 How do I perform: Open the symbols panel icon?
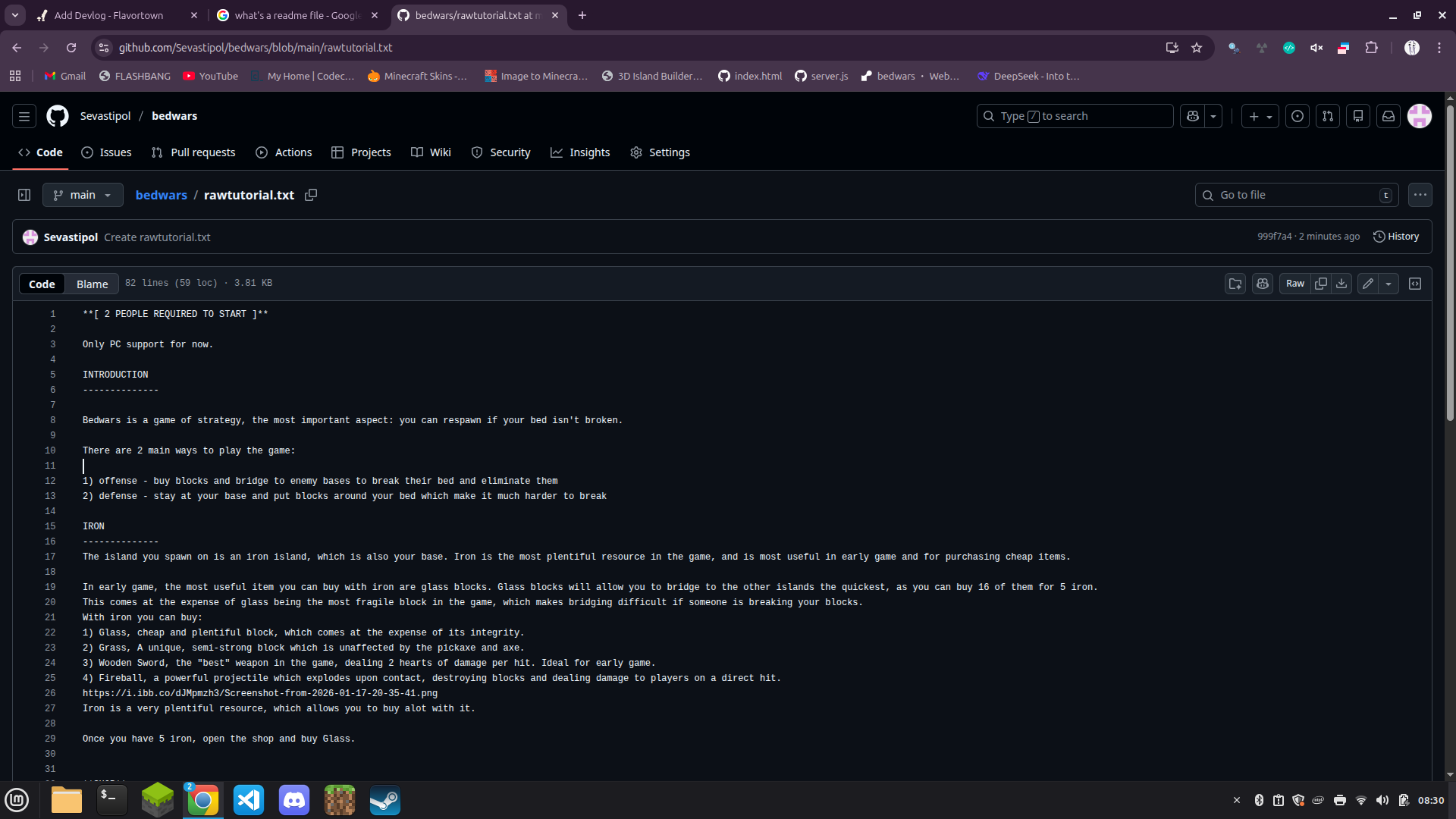pyautogui.click(x=1415, y=284)
